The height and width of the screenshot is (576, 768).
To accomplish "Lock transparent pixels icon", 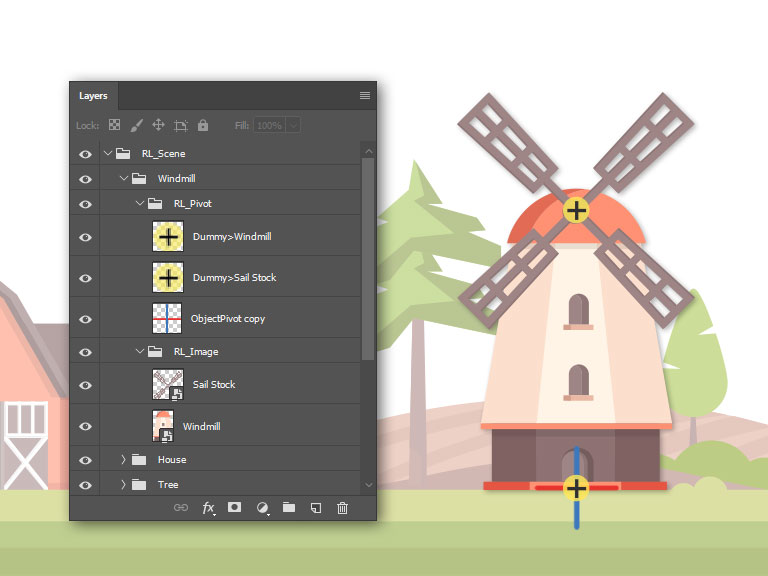I will coord(114,126).
